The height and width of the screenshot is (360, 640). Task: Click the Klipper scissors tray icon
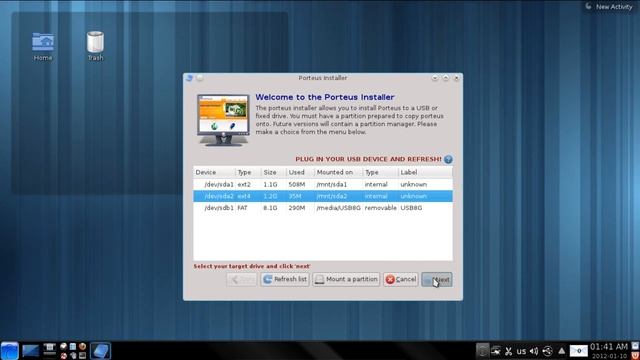coord(508,351)
